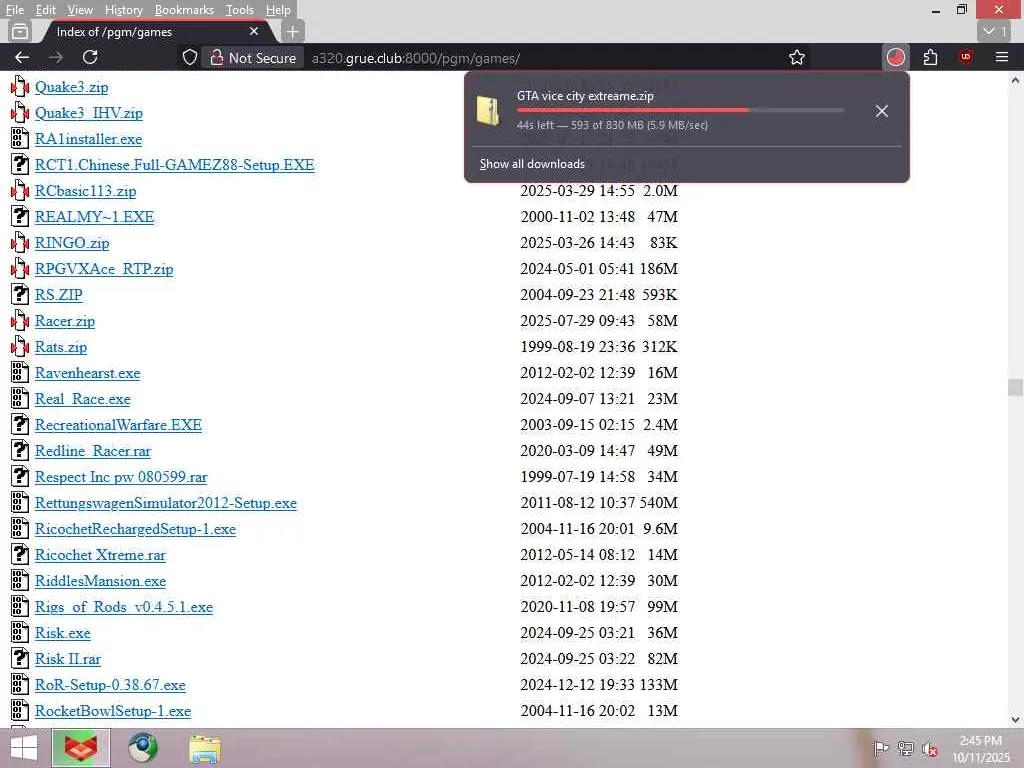The height and width of the screenshot is (768, 1024).
Task: Download RettungswagenSimulator2012-Setup.exe
Action: (x=166, y=503)
